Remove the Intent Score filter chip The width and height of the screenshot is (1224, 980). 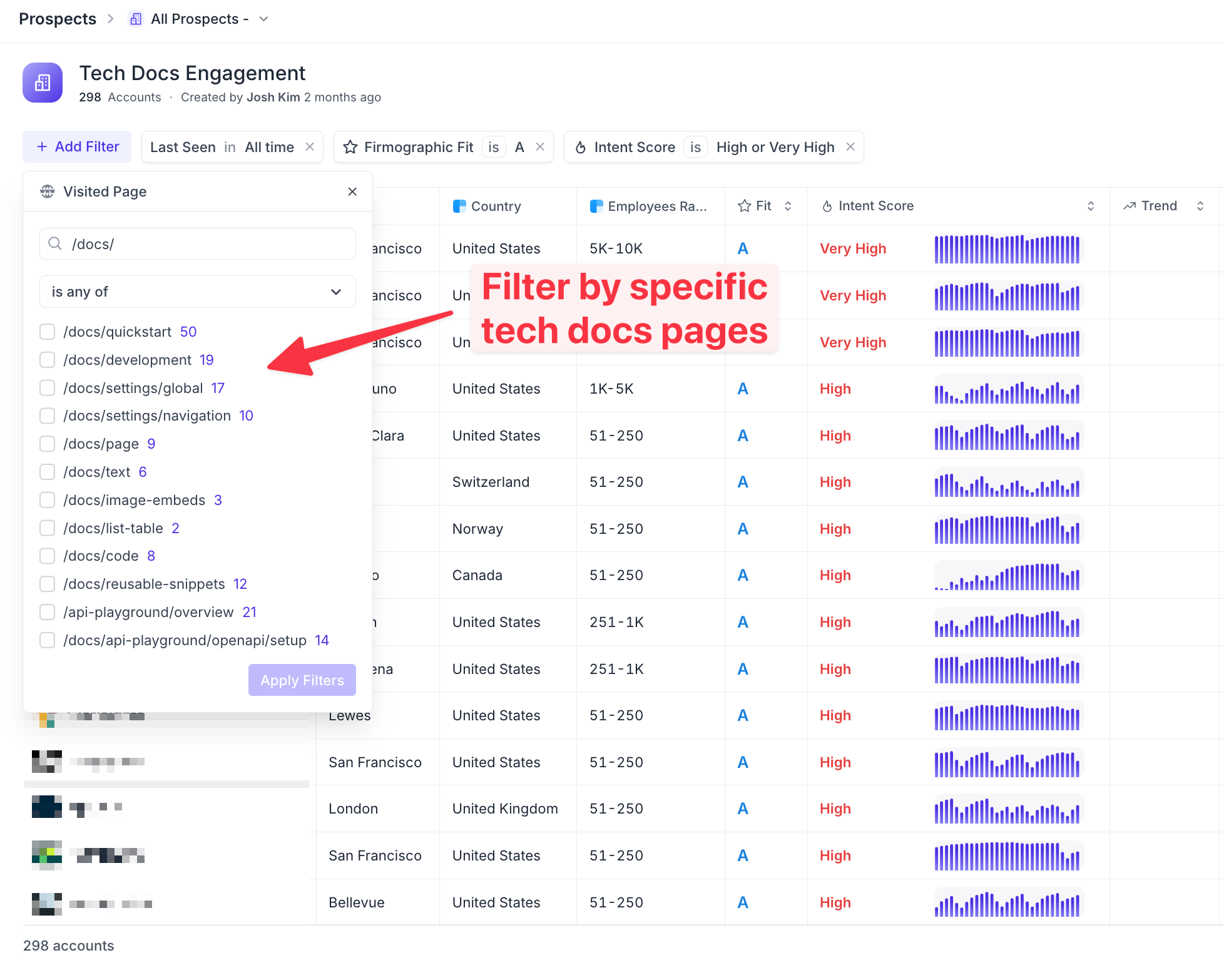[850, 146]
